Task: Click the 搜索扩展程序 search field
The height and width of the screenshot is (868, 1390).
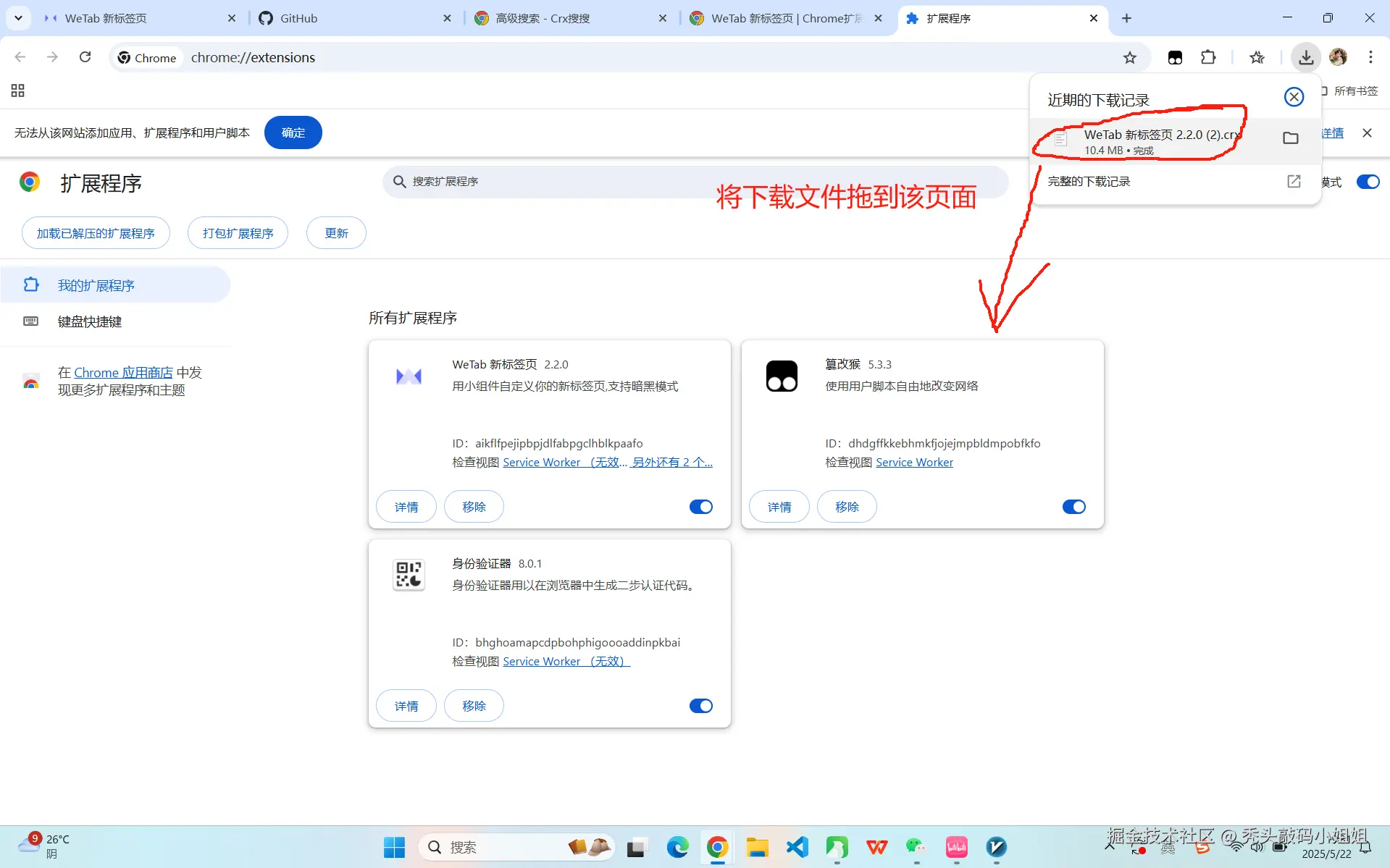Action: point(695,182)
